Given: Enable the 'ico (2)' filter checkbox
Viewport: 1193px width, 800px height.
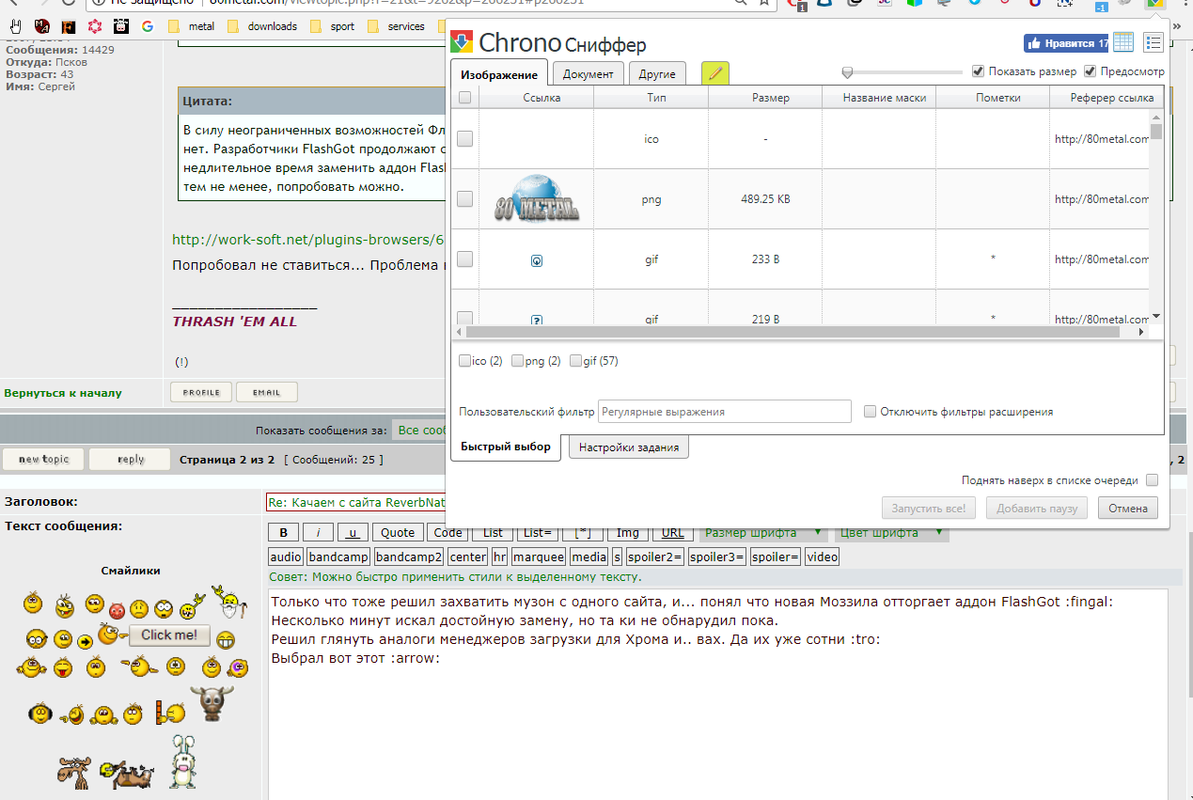Looking at the screenshot, I should pos(465,361).
